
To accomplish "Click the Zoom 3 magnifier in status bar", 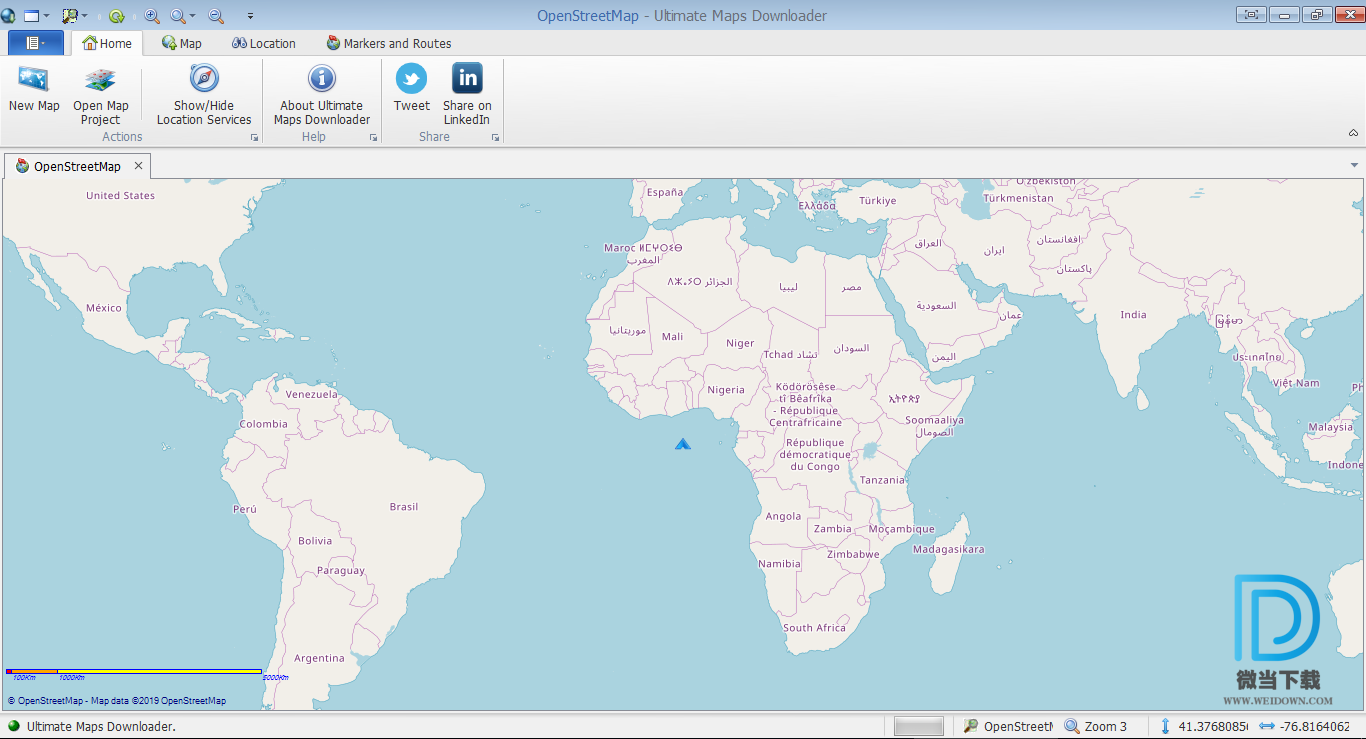I will click(1072, 726).
